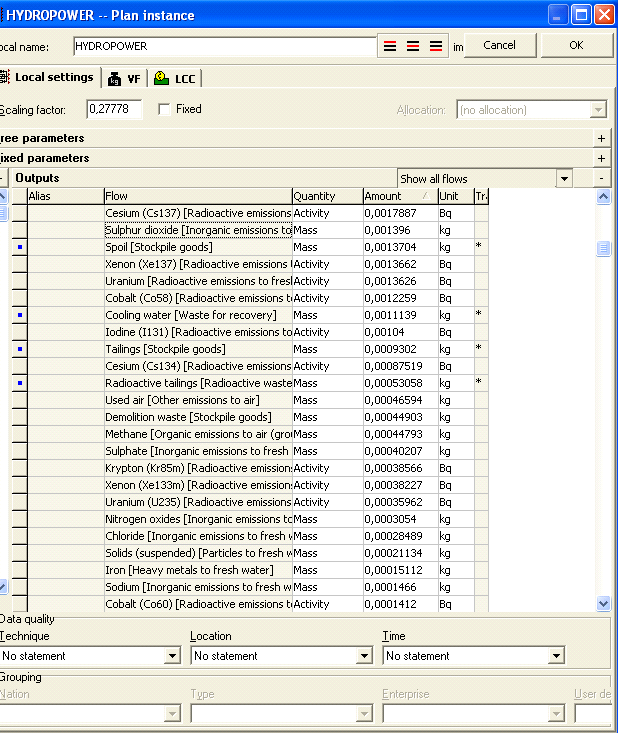Click the middle red-lines alignment icon
Image resolution: width=618 pixels, height=733 pixels.
point(413,46)
